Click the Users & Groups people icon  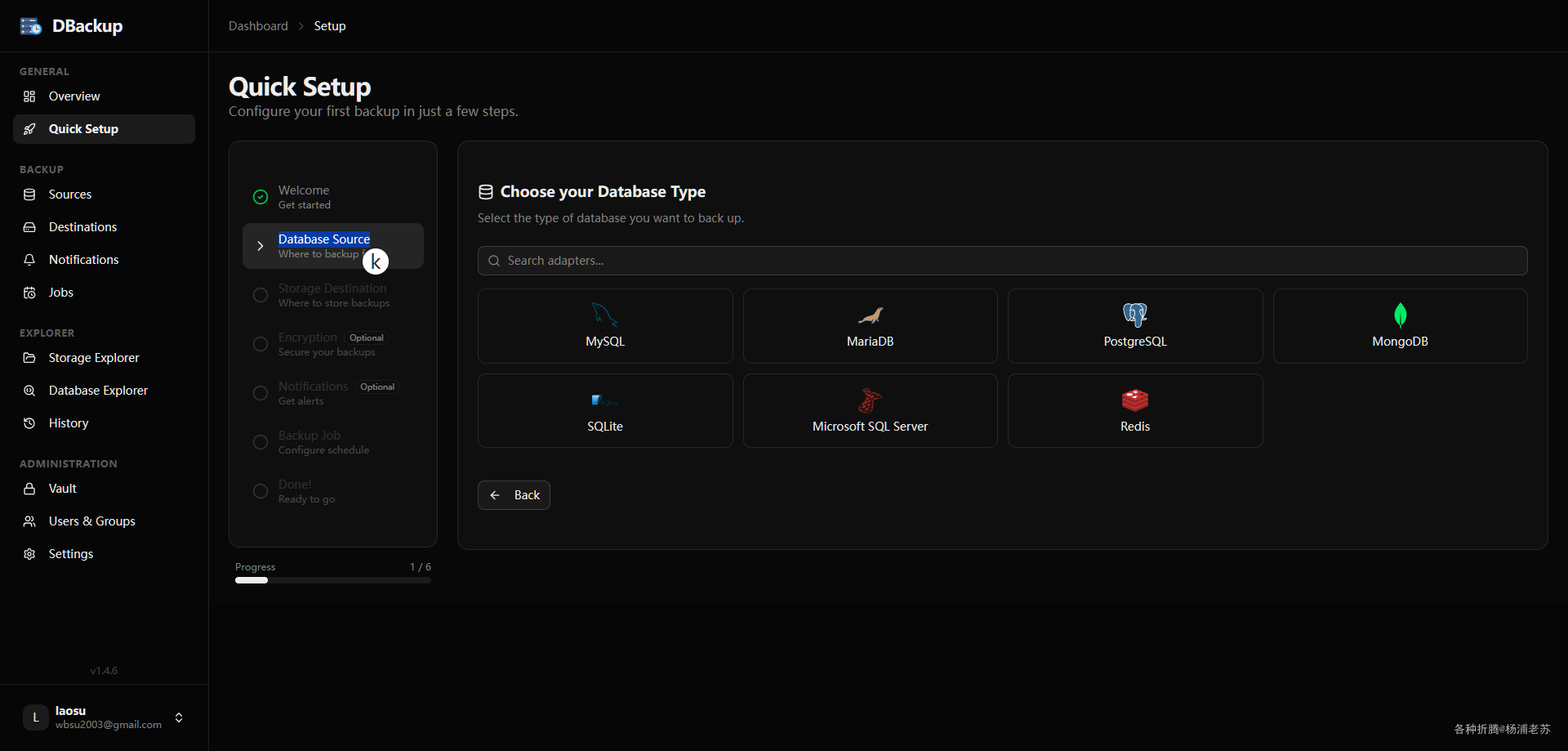(x=29, y=521)
